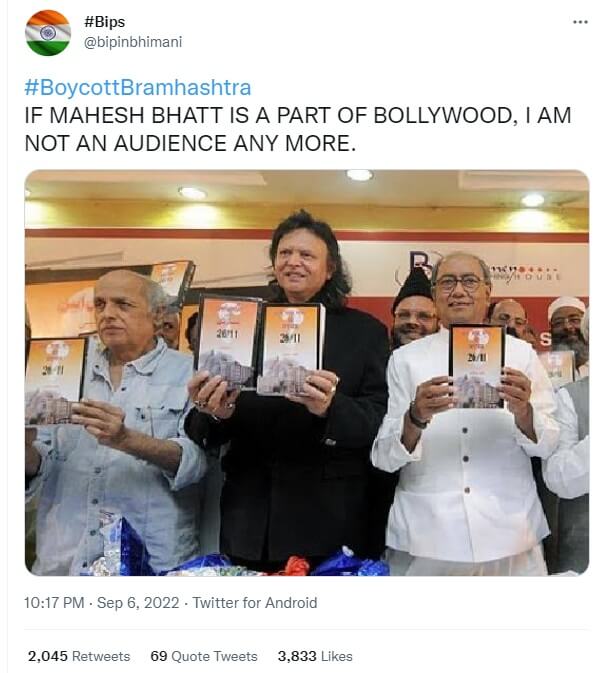Show the 3,833 Likes list
The image size is (603, 673).
[315, 656]
